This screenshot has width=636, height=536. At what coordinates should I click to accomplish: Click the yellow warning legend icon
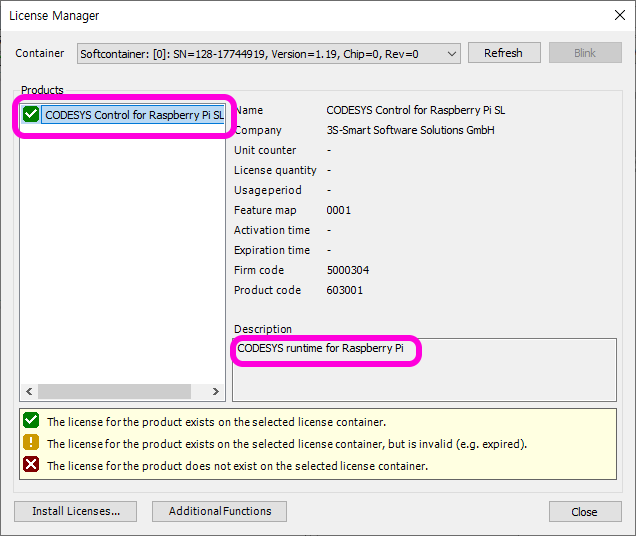[31, 444]
